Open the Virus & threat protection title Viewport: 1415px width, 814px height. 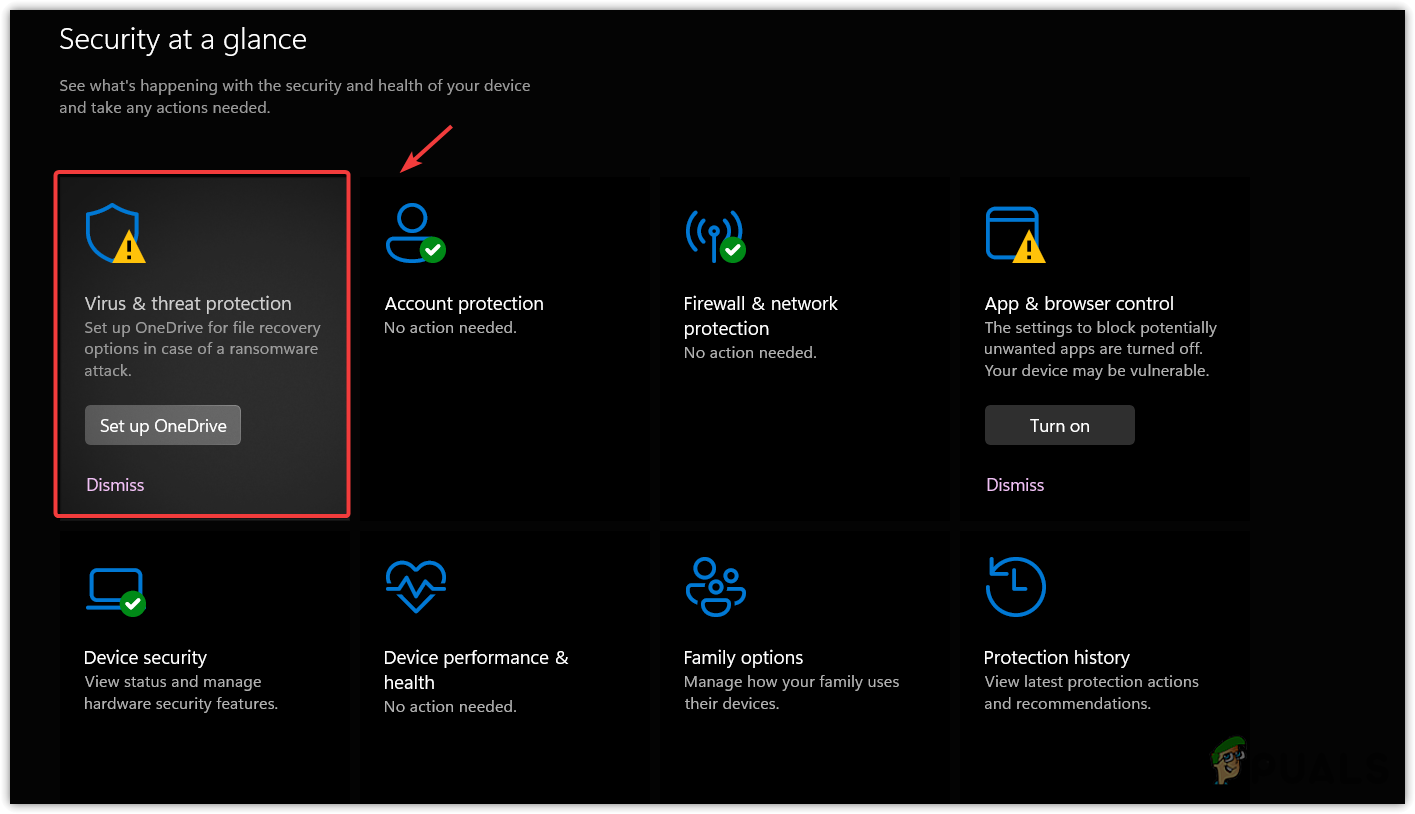tap(188, 304)
